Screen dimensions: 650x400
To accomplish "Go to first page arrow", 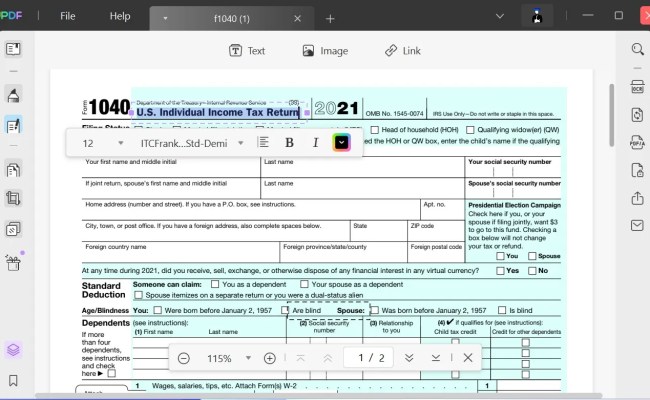I will tap(301, 358).
